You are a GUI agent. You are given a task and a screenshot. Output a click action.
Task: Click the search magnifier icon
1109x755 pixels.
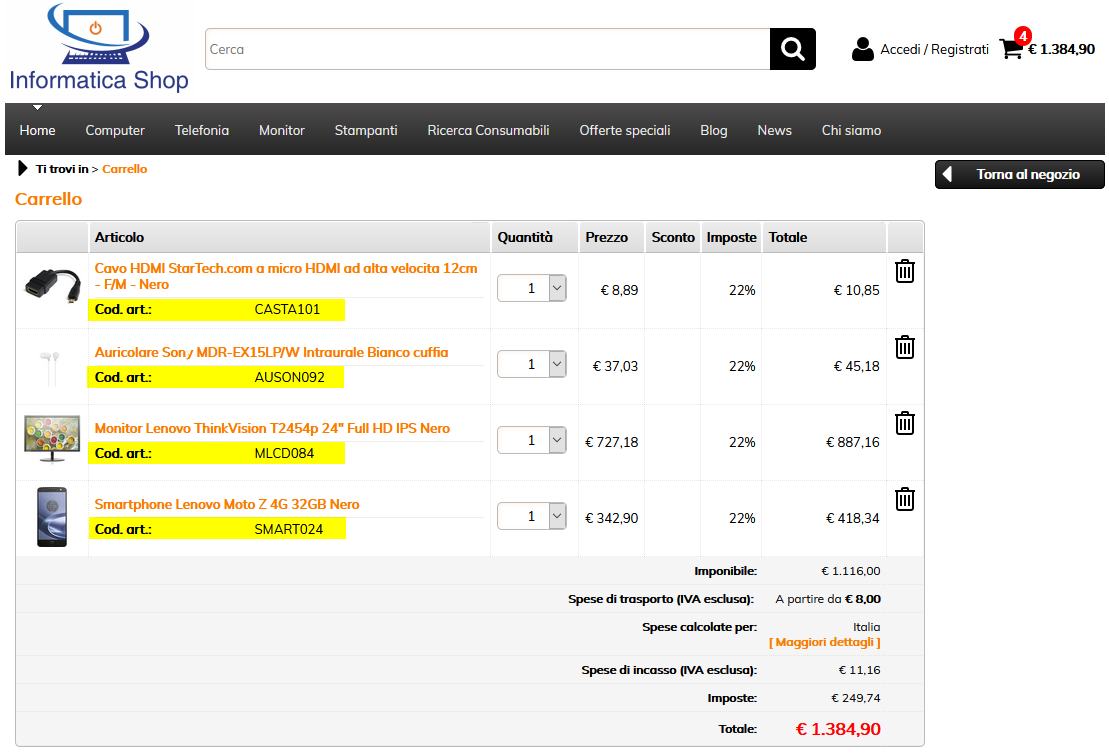pyautogui.click(x=792, y=48)
